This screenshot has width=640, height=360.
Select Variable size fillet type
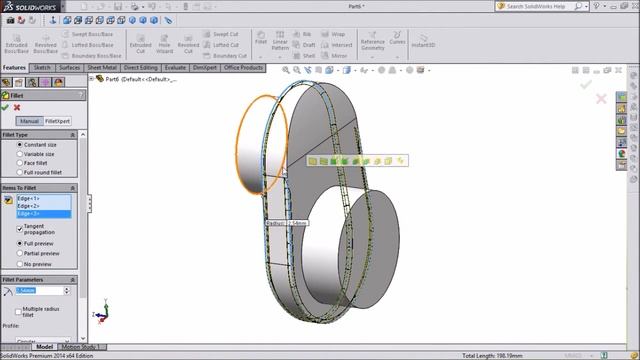pos(19,154)
